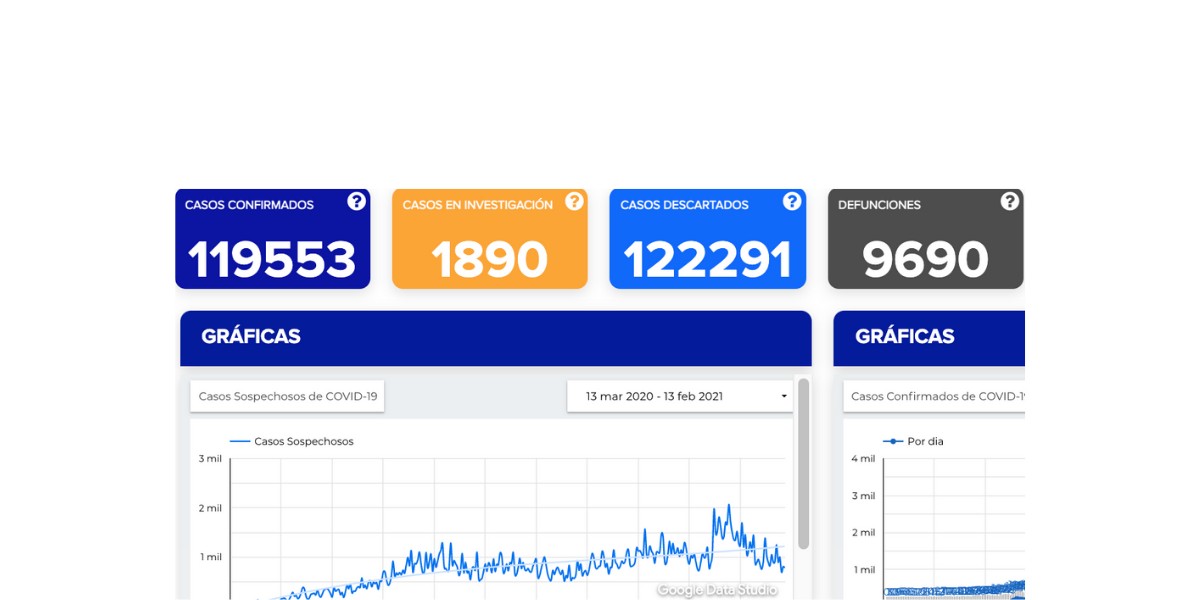Open help icon on Casos Confirmados card
The image size is (1200, 600).
coord(357,202)
